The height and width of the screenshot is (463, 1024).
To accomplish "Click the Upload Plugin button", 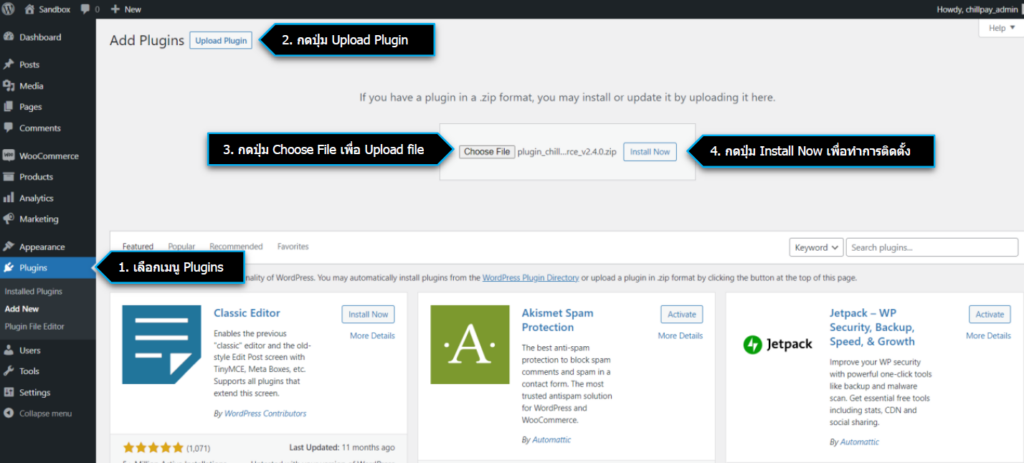I will coord(221,40).
